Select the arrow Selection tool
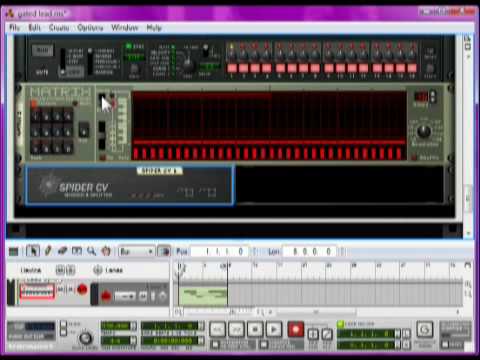The height and width of the screenshot is (360, 480). click(x=33, y=251)
